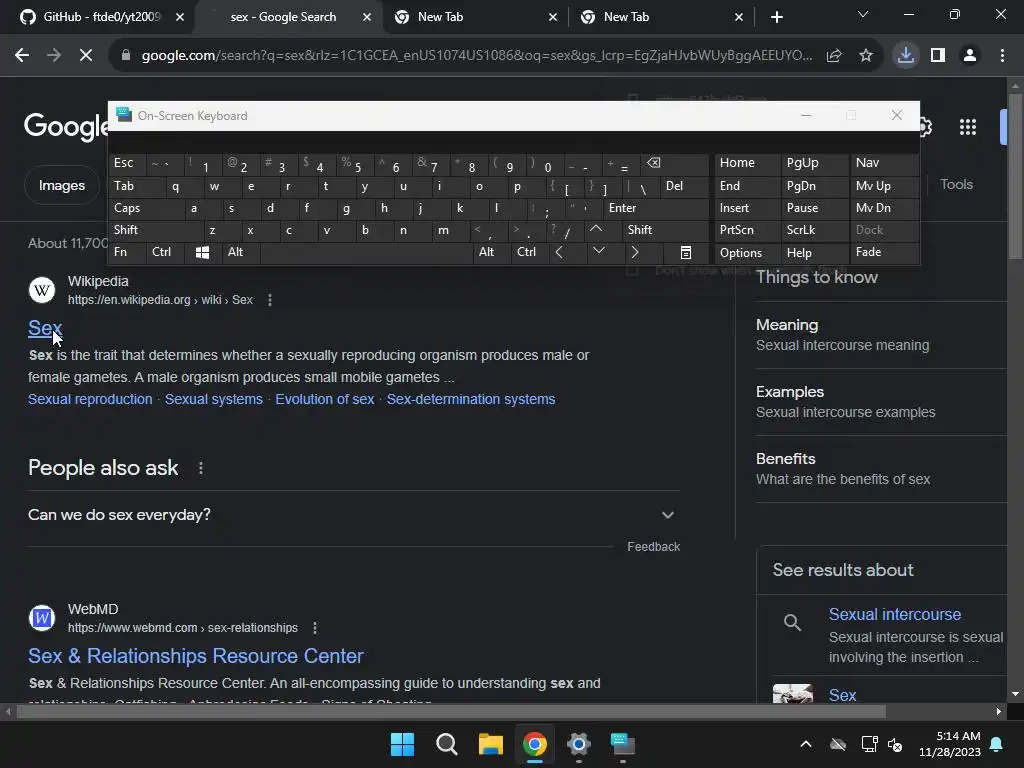Click the spacebar on On-Screen Keyboard

point(366,252)
